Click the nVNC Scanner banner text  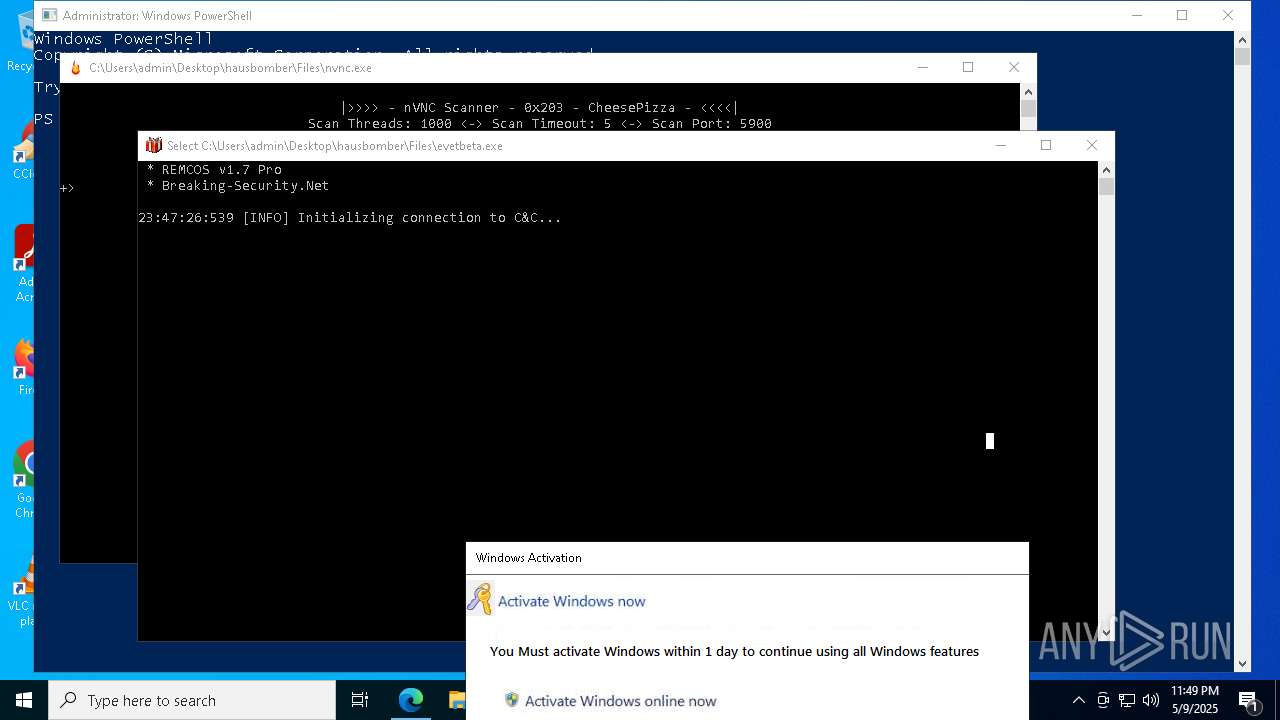point(539,108)
